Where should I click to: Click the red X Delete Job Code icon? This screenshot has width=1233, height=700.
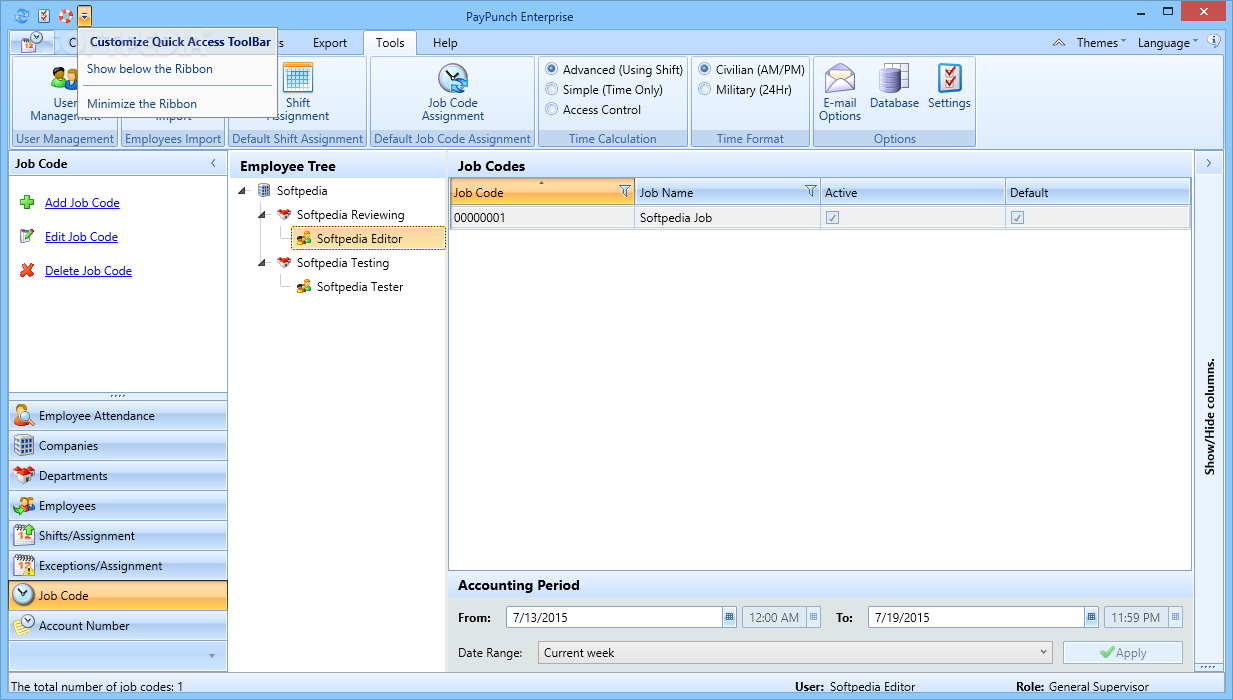(27, 271)
